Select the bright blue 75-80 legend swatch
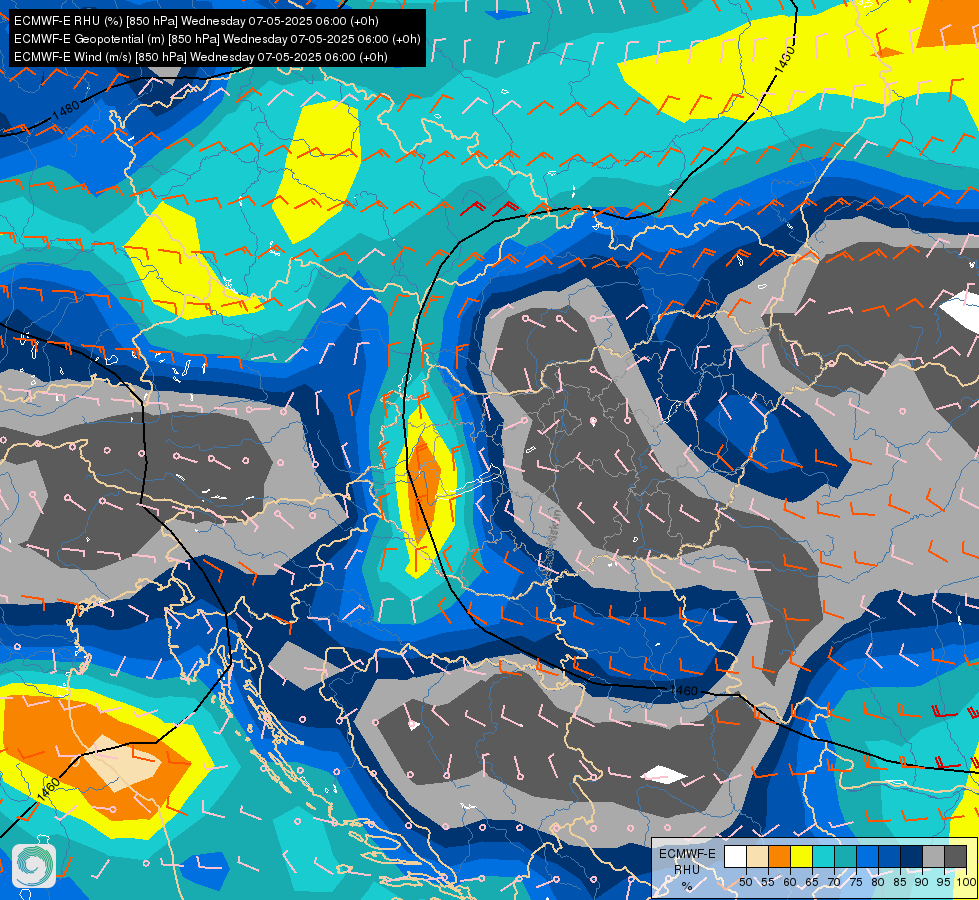 (868, 856)
